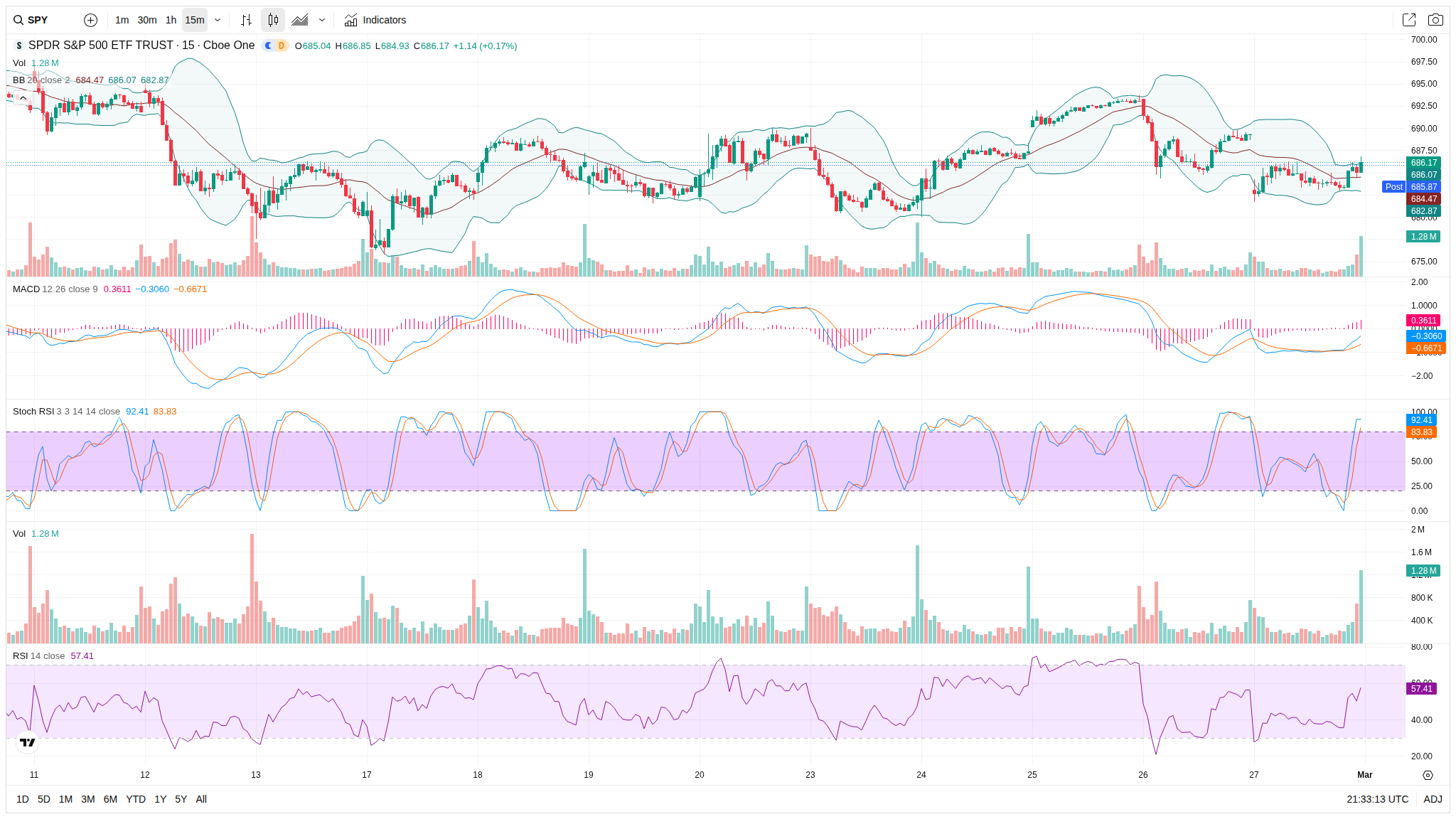Select the Bars chart style icon
The height and width of the screenshot is (819, 1456).
point(246,20)
